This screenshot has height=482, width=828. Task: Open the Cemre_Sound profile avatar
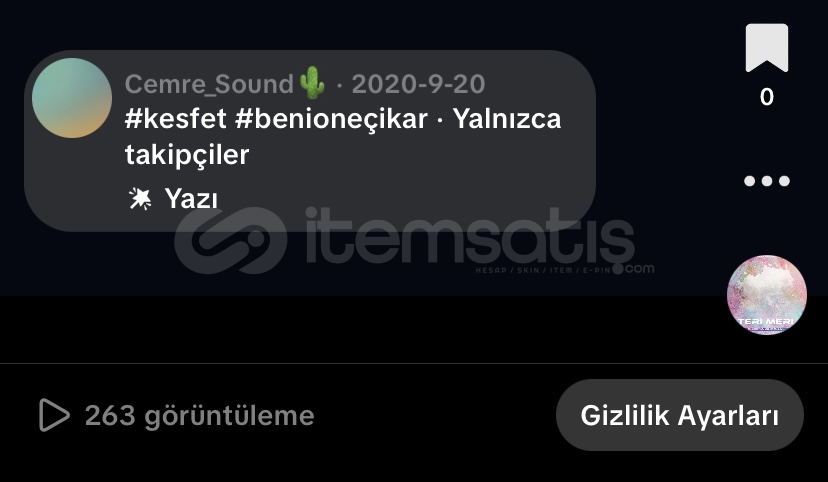click(x=72, y=98)
